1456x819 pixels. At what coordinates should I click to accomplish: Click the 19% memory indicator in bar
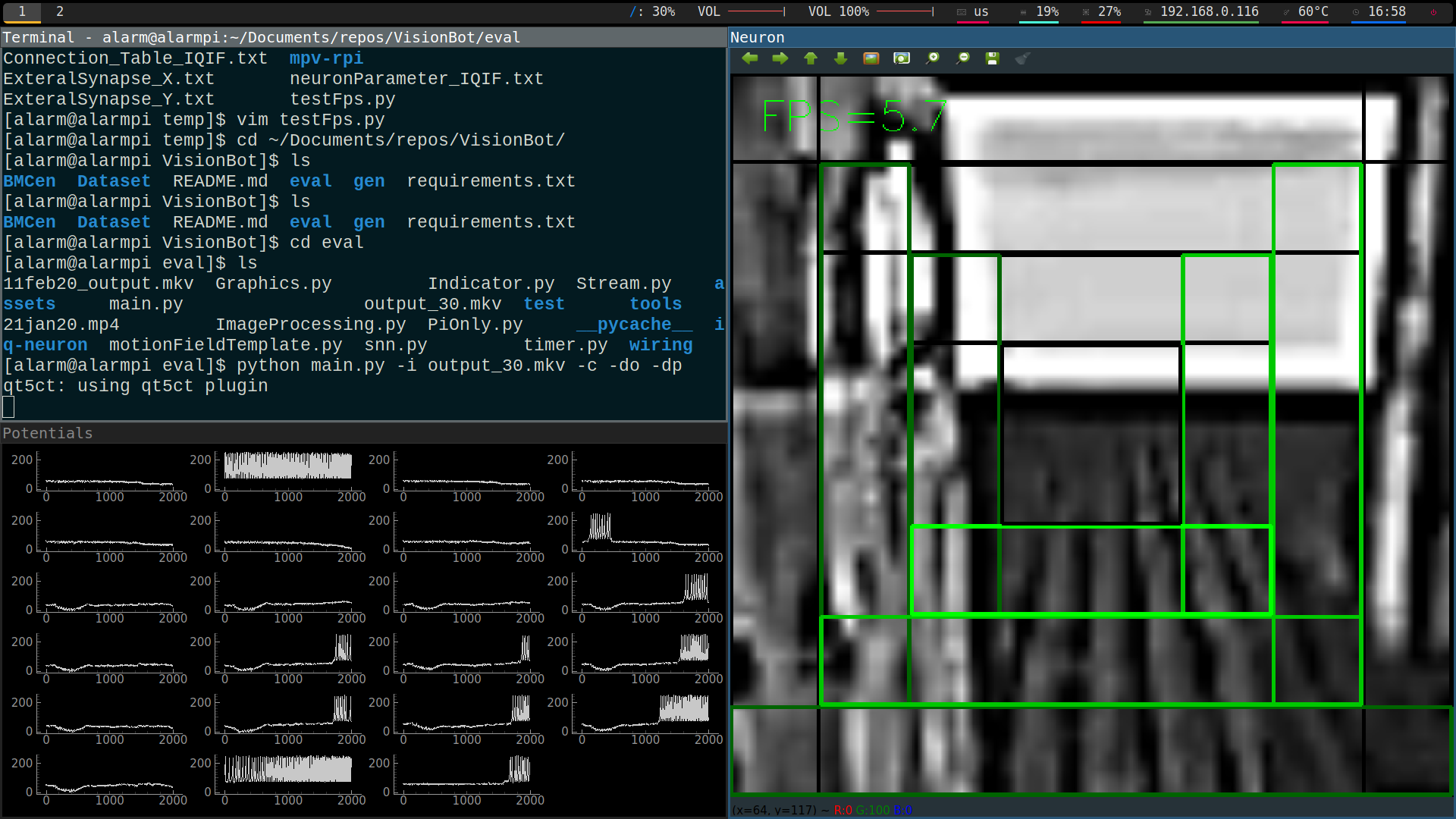coord(1039,11)
